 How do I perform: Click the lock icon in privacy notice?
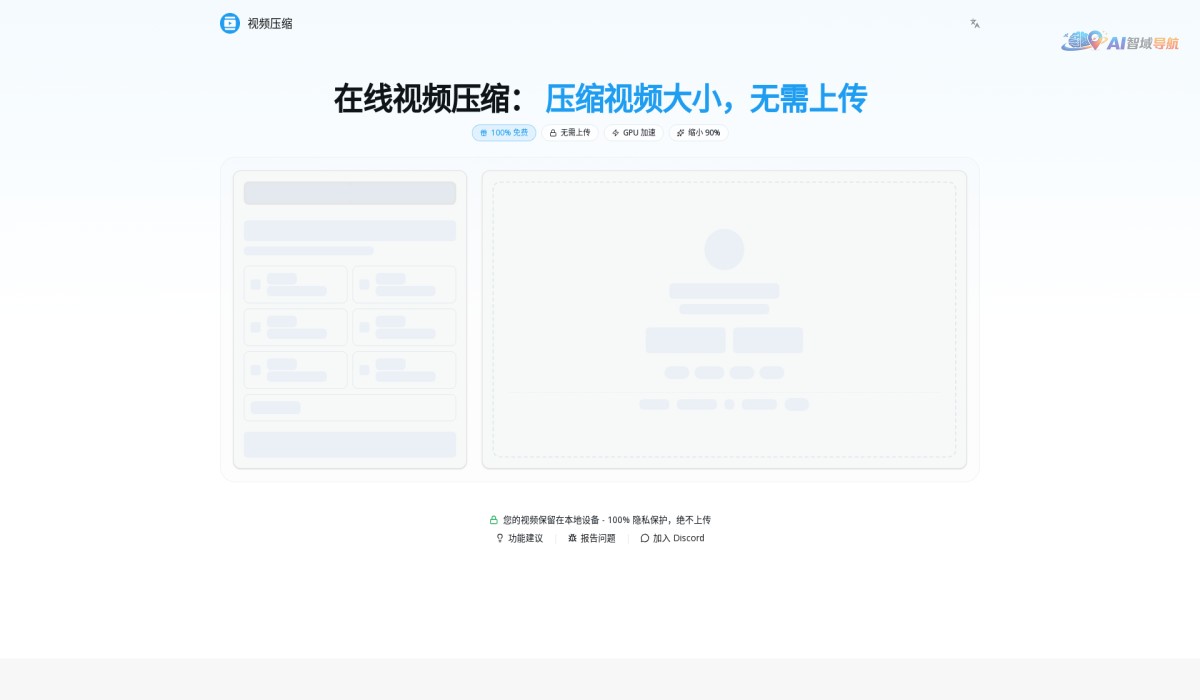[493, 519]
